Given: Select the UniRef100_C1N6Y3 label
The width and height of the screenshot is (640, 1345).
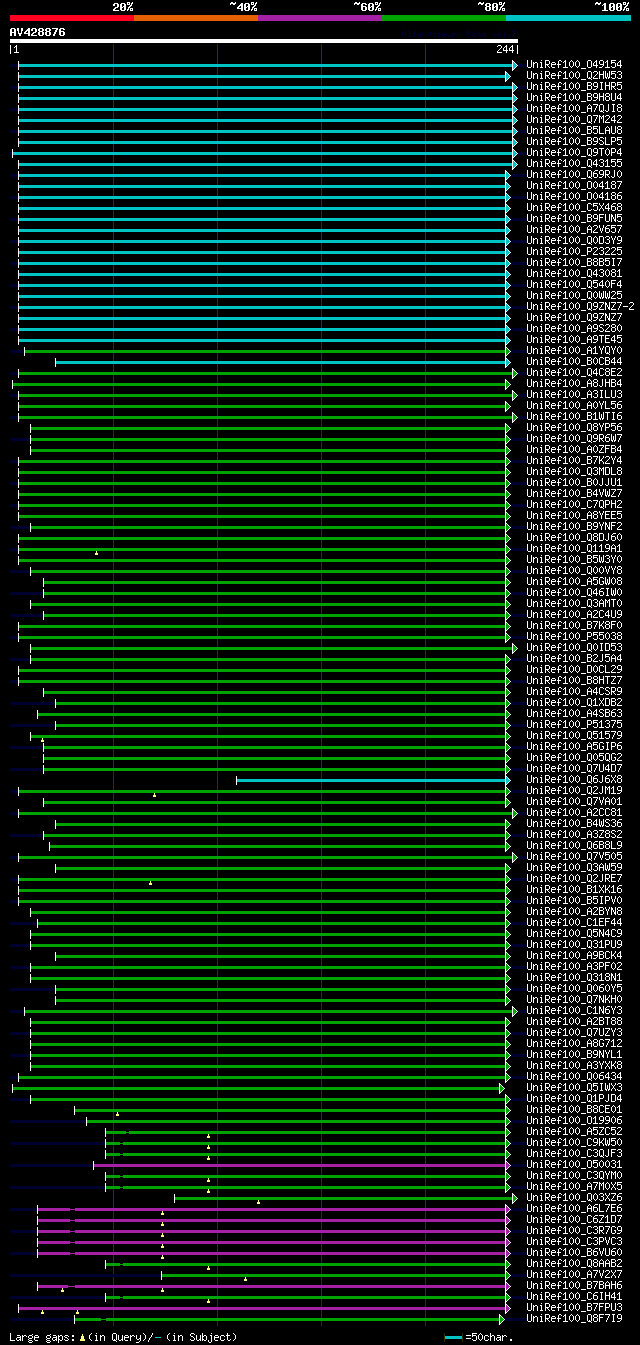Looking at the screenshot, I should (x=574, y=1011).
